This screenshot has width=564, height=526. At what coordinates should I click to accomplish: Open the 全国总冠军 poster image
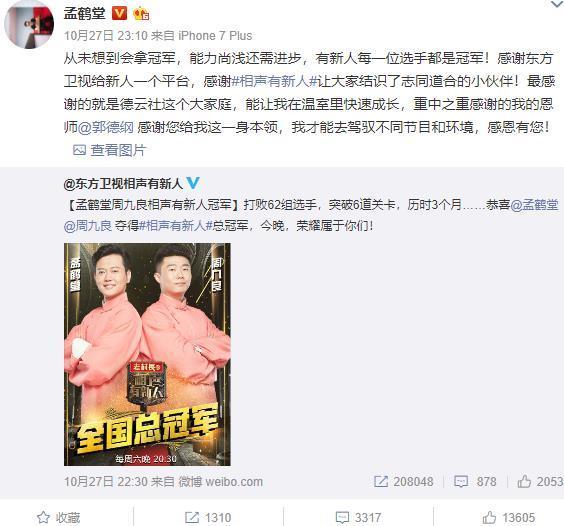[147, 354]
